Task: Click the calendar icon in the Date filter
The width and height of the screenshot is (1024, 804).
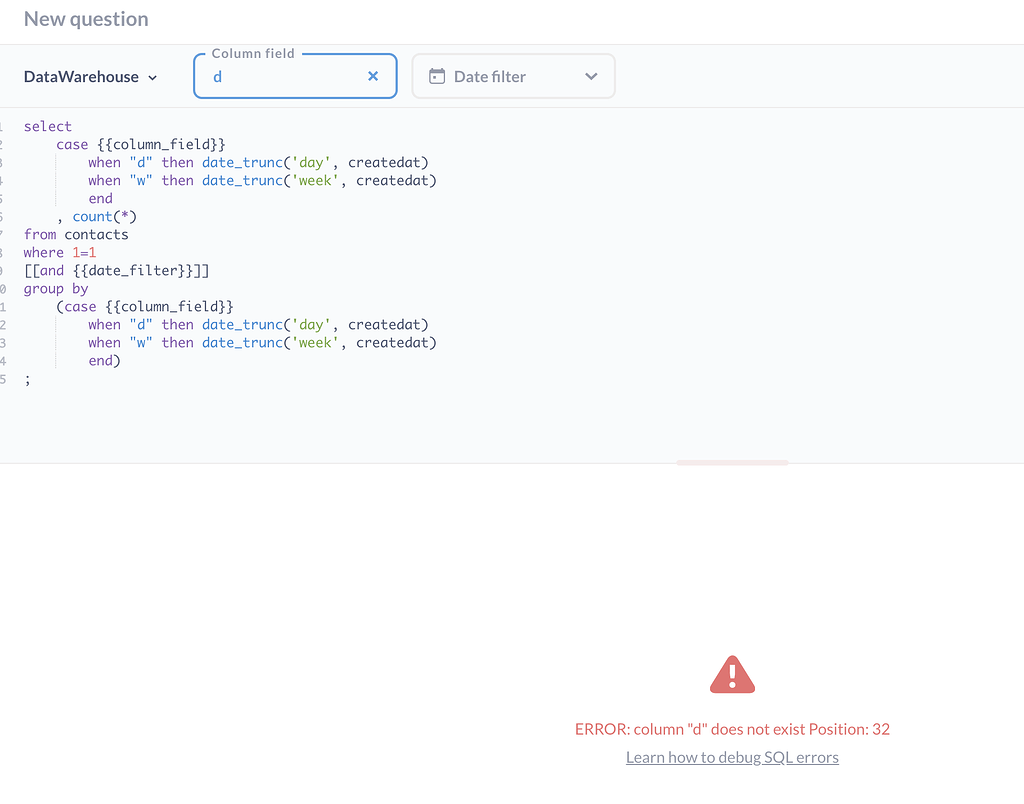Action: [439, 75]
